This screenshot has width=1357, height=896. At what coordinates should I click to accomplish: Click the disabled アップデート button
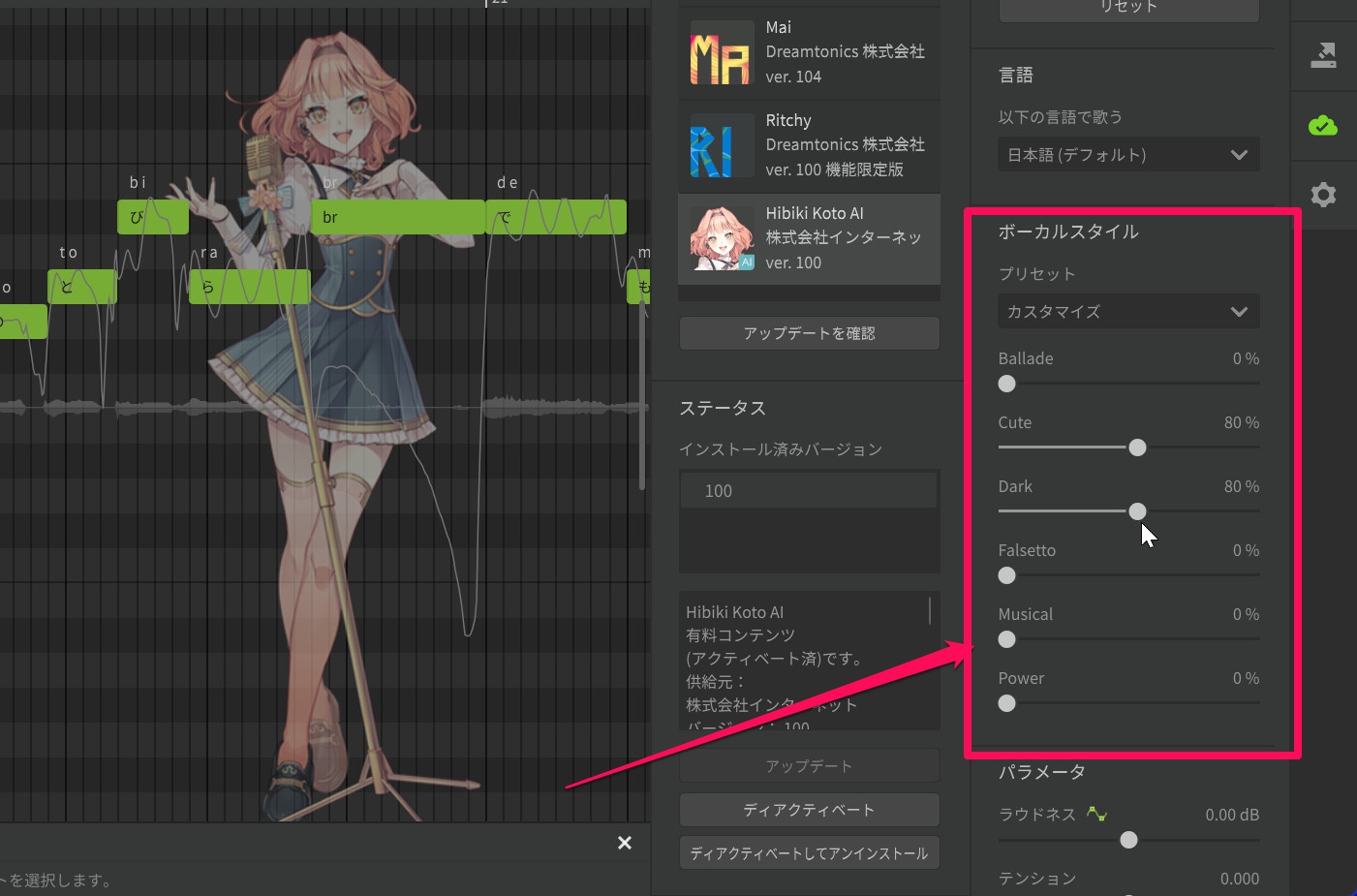click(809, 765)
